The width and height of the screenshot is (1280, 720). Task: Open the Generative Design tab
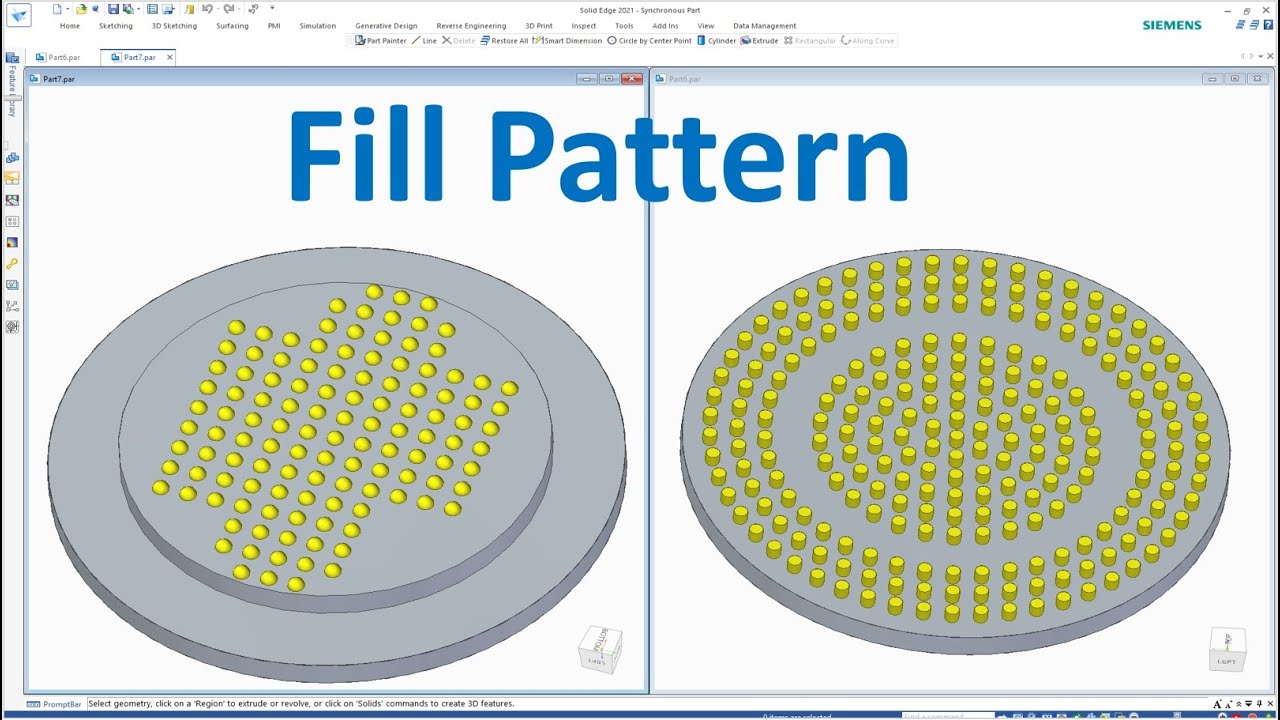coord(386,26)
